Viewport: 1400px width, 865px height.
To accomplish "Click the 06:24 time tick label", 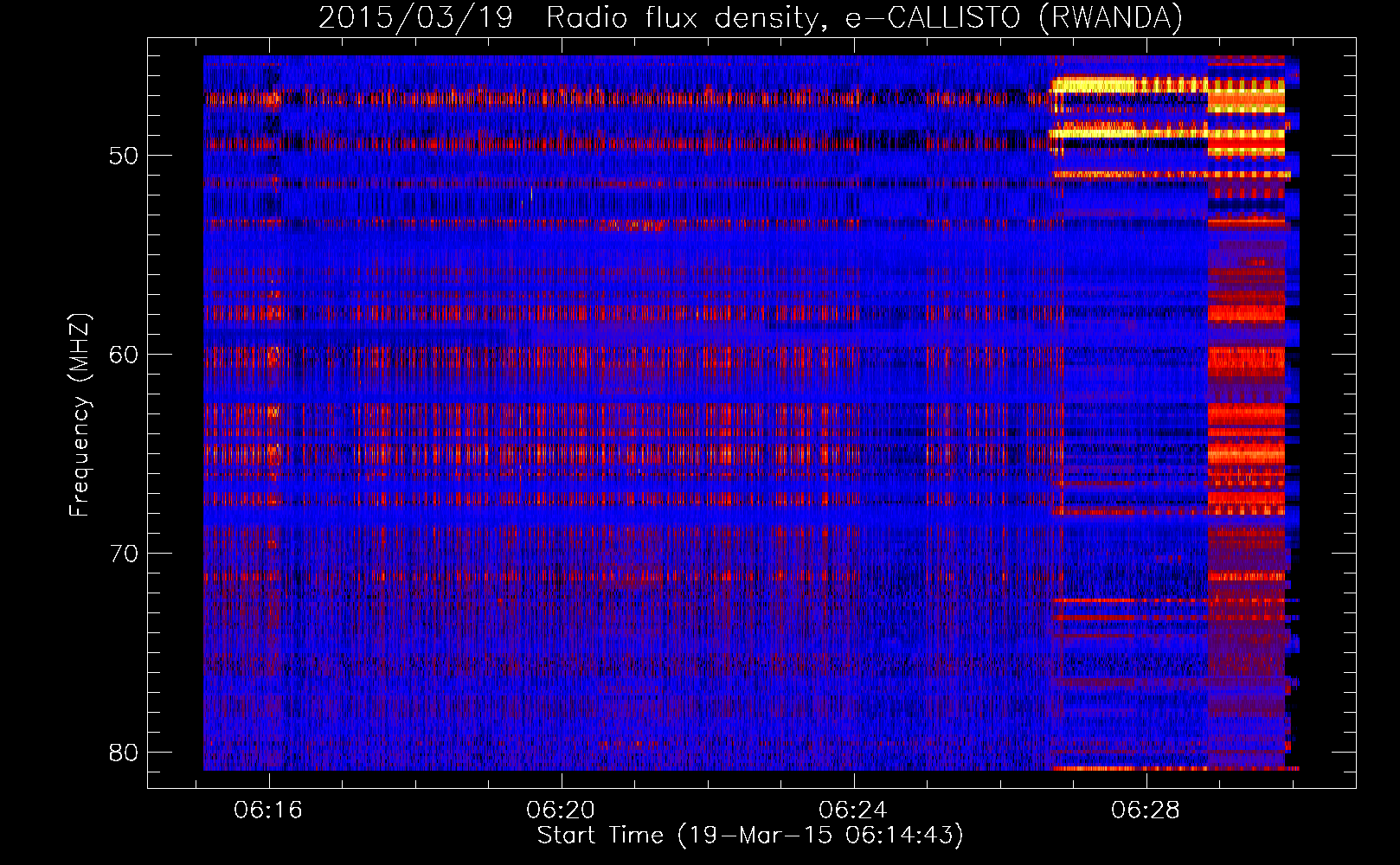I will pyautogui.click(x=853, y=811).
